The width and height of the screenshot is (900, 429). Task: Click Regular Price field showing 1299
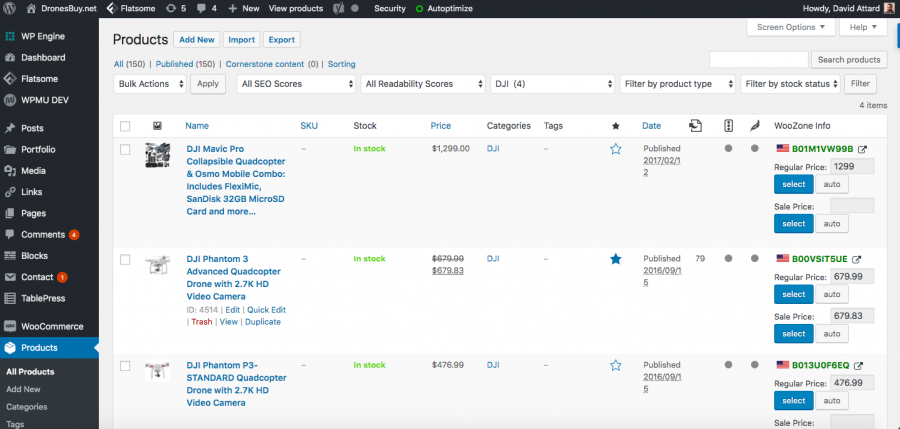852,167
